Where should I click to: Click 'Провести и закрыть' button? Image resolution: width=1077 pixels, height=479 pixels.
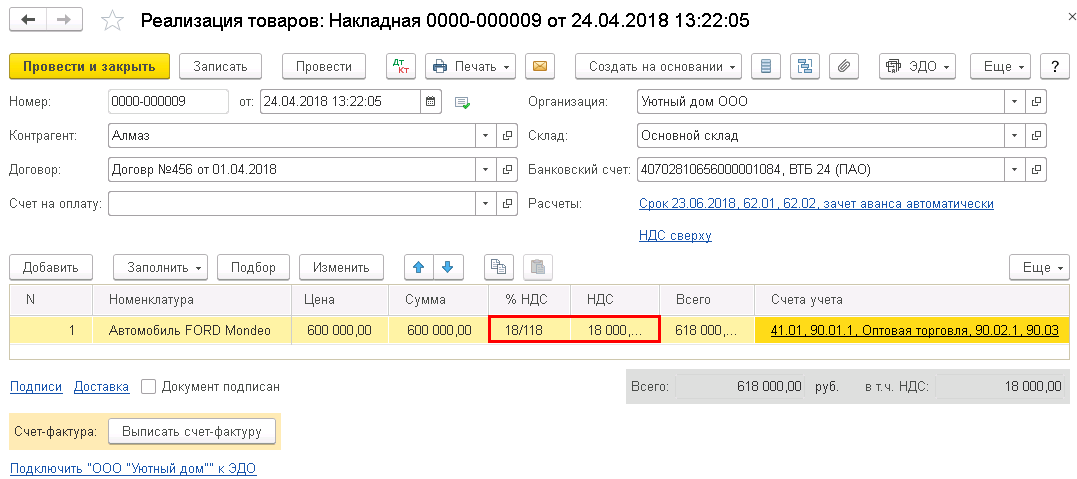(89, 67)
